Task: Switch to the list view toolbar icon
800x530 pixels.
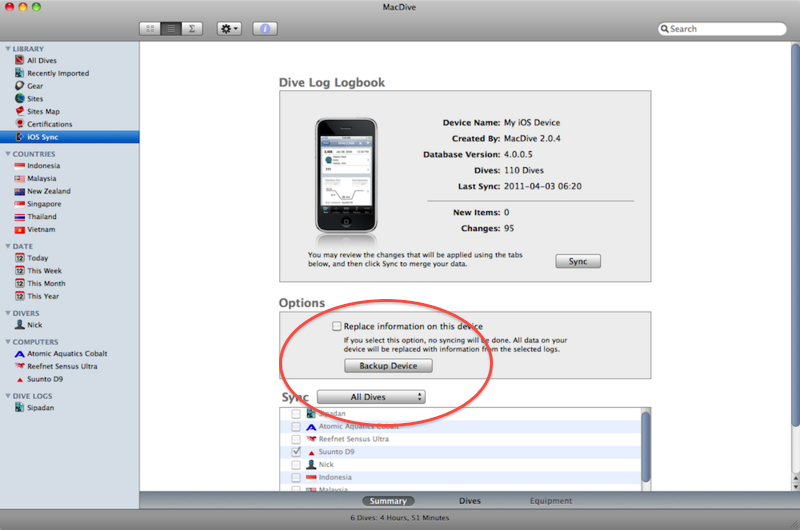Action: 172,29
